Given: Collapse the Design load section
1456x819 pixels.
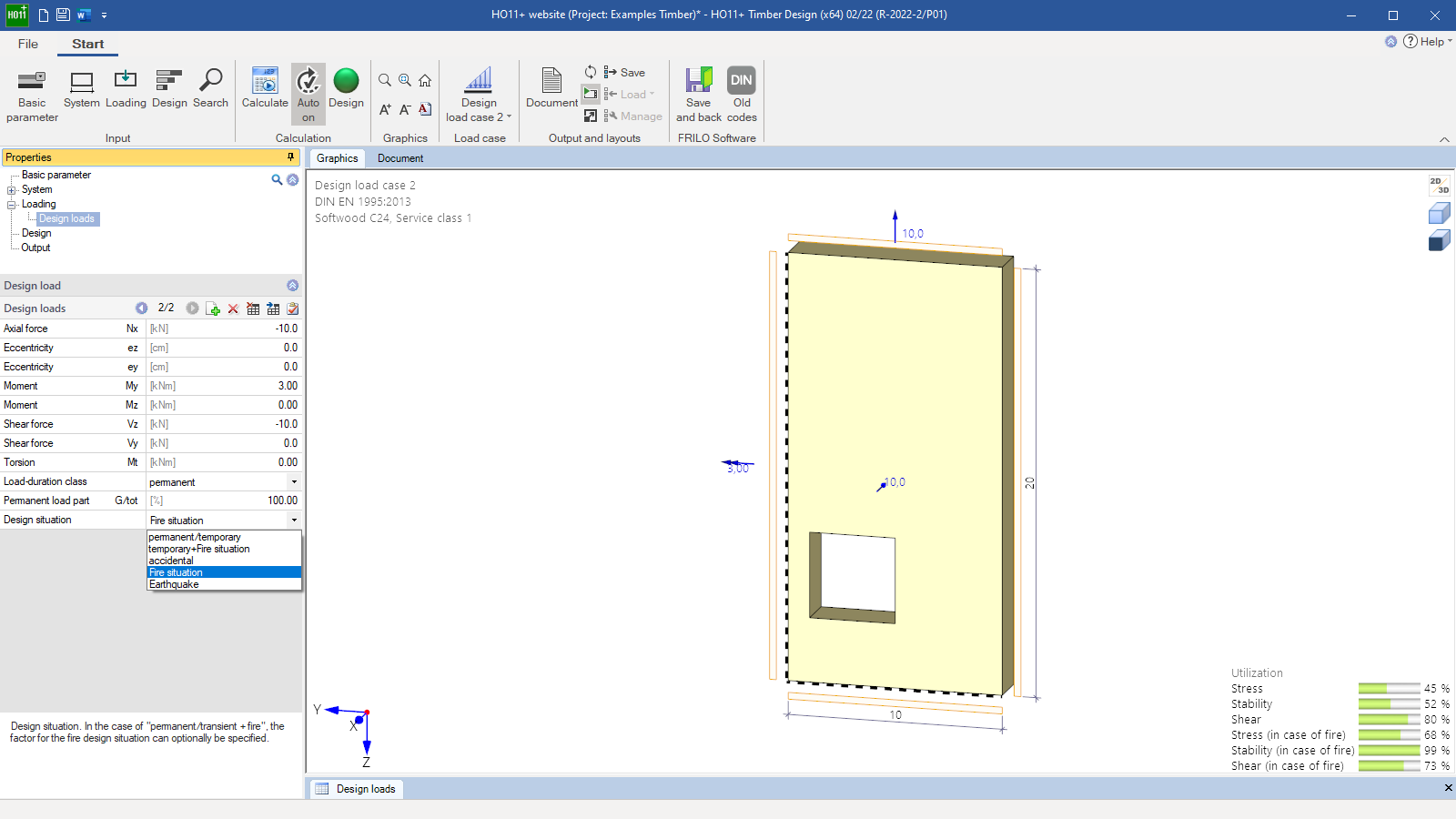Looking at the screenshot, I should tap(293, 286).
